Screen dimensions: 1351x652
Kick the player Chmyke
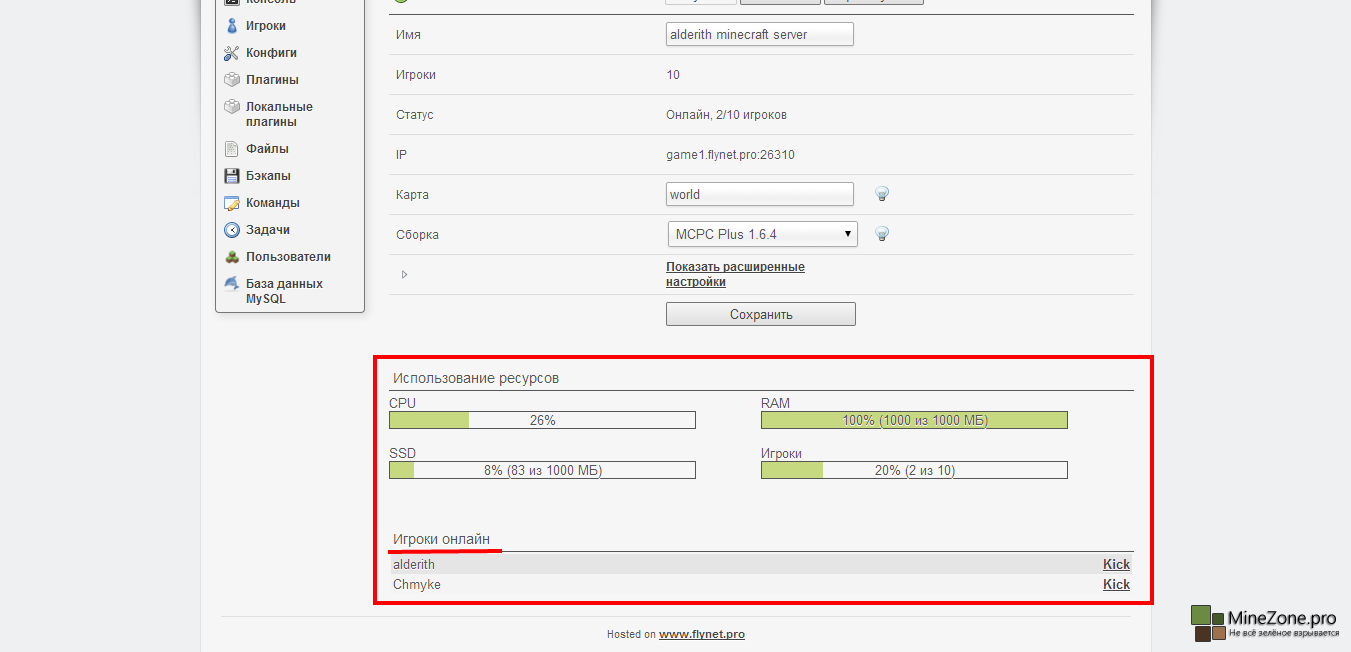(1116, 584)
